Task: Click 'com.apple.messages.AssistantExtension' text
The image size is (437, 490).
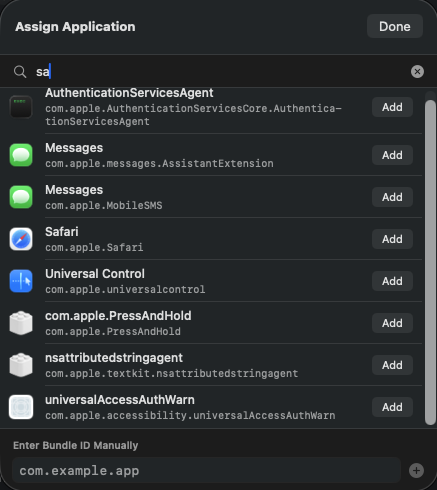Action: pyautogui.click(x=159, y=163)
